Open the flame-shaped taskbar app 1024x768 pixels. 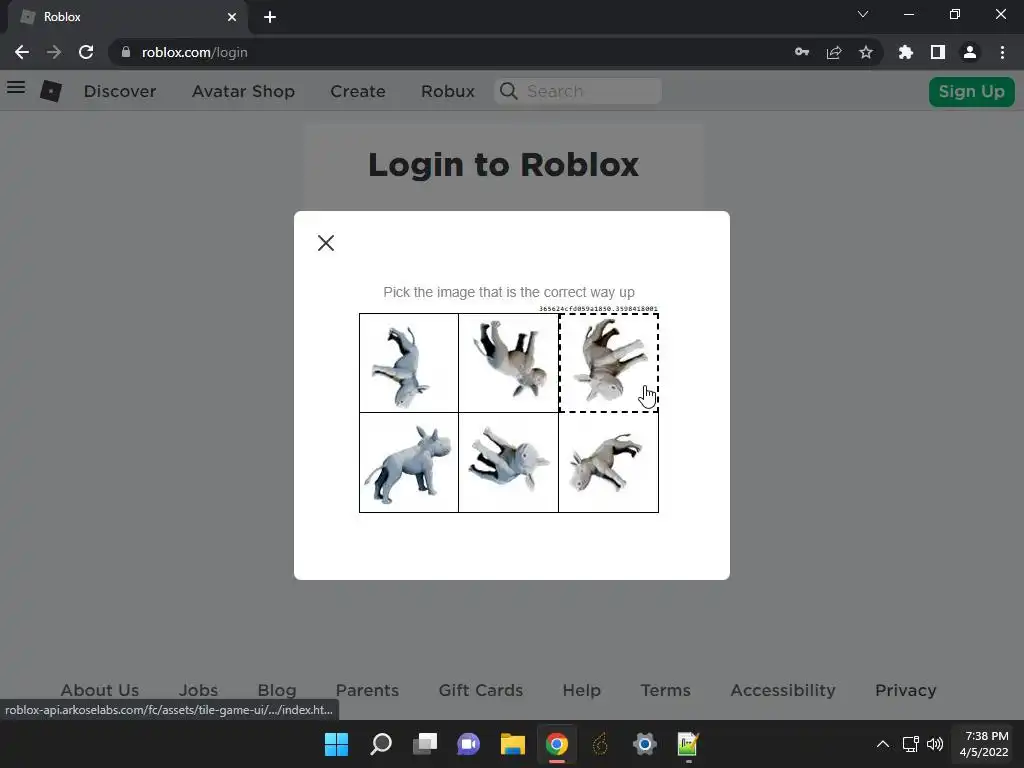(600, 744)
